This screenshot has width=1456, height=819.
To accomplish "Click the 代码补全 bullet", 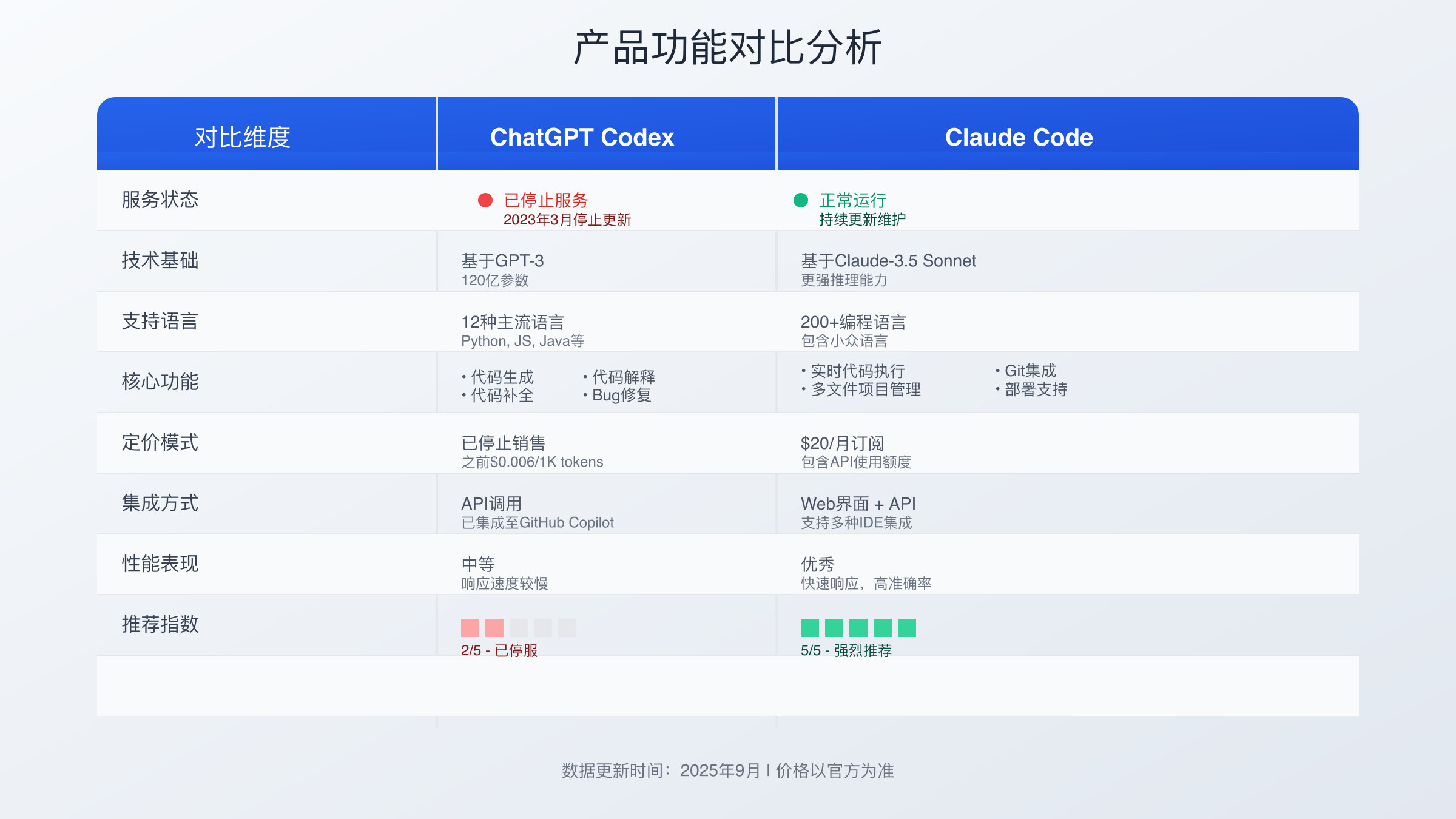I will click(497, 396).
